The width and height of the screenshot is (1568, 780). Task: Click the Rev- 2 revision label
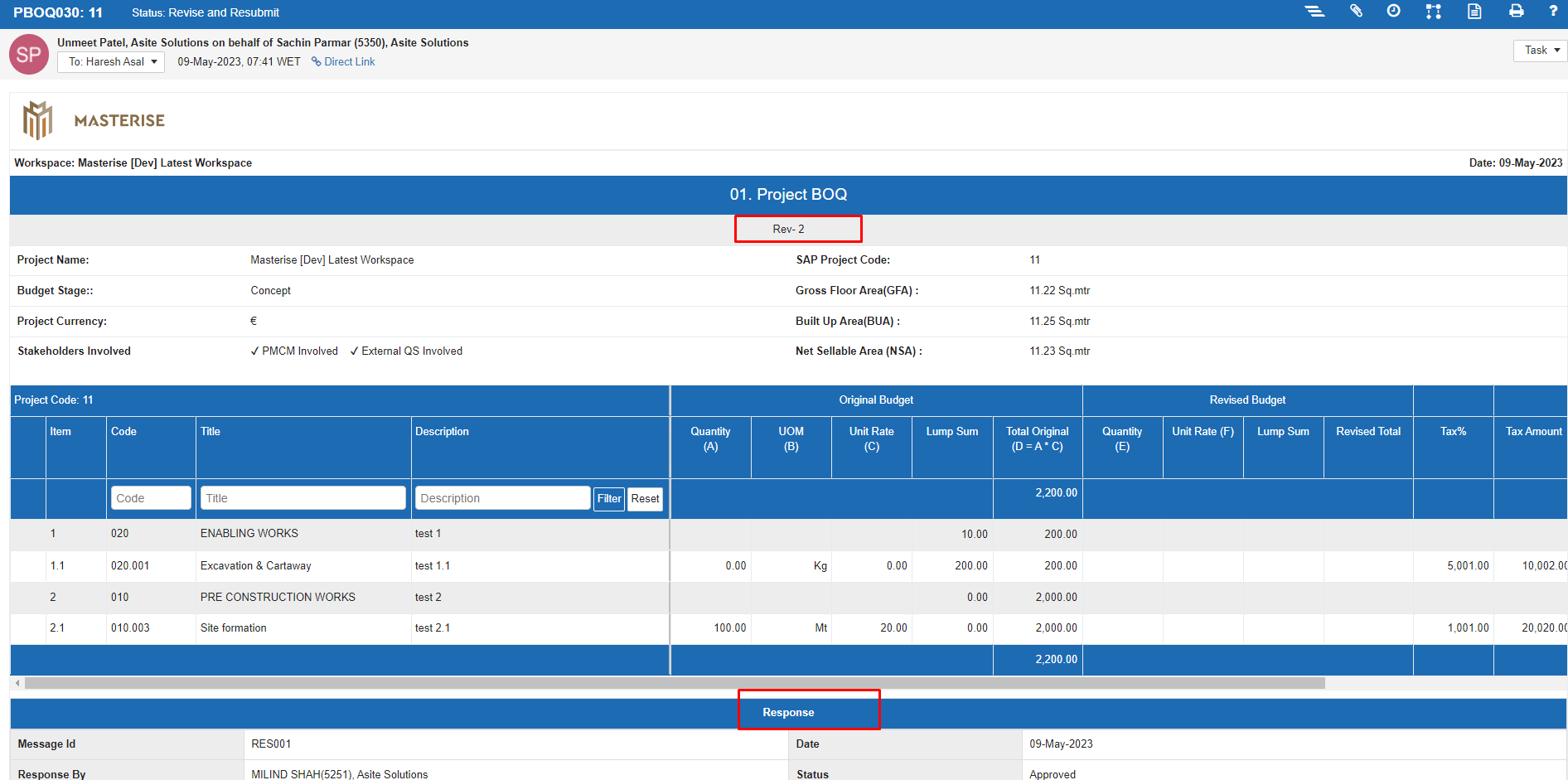tap(788, 230)
